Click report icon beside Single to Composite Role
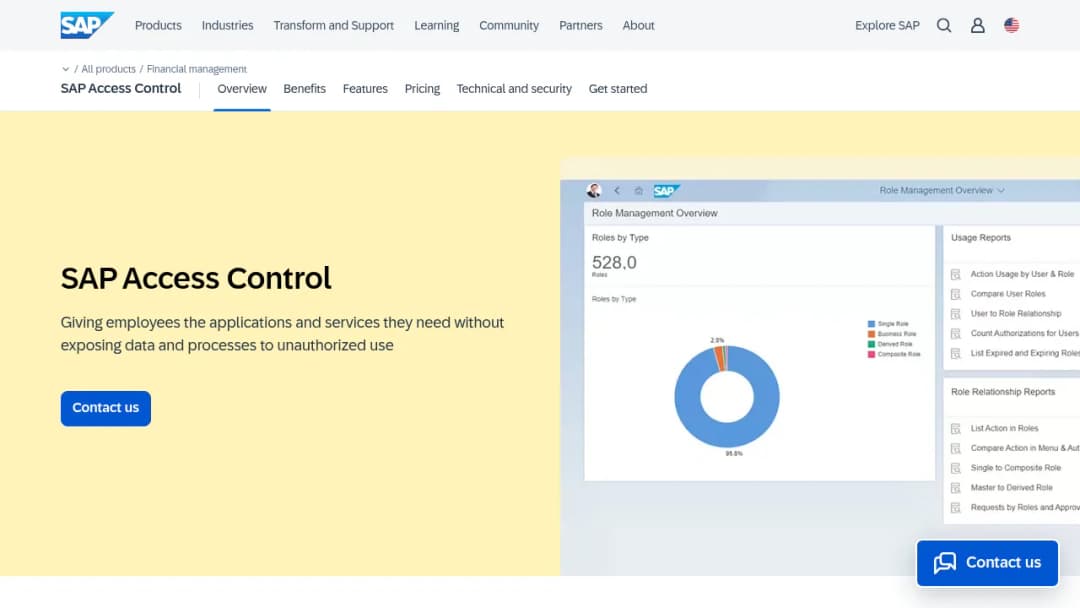Viewport: 1080px width, 608px height. click(955, 468)
